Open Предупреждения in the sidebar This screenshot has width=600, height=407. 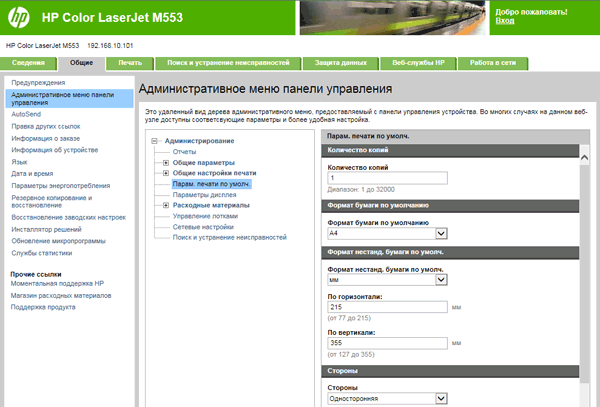pos(38,83)
